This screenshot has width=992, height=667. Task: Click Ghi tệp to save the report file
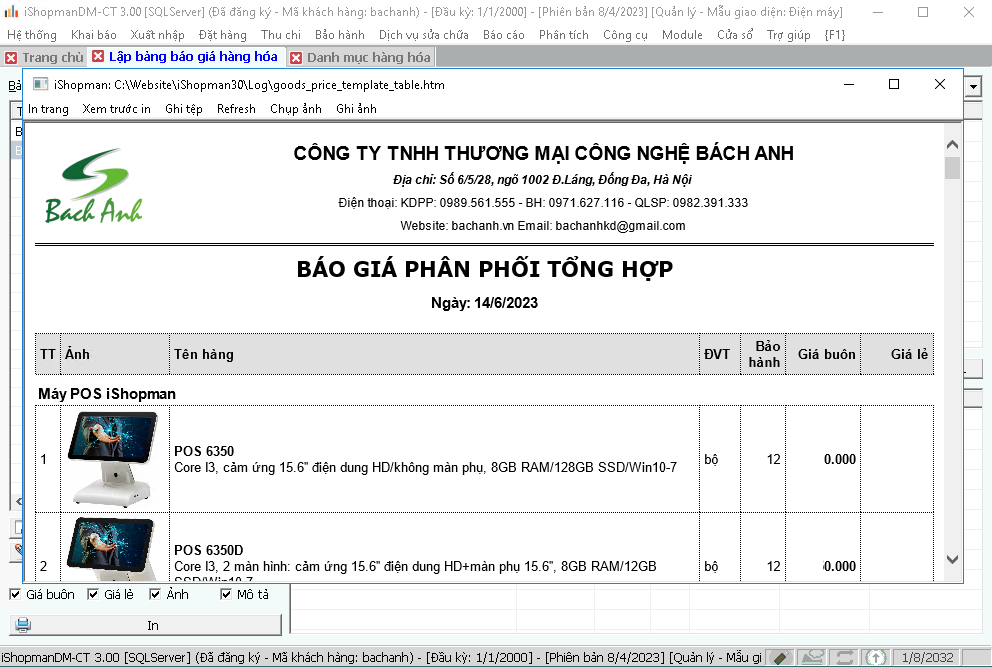coord(184,109)
